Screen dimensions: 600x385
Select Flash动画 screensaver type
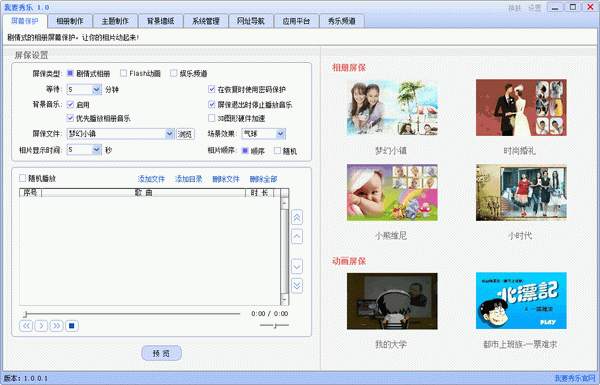pyautogui.click(x=123, y=73)
